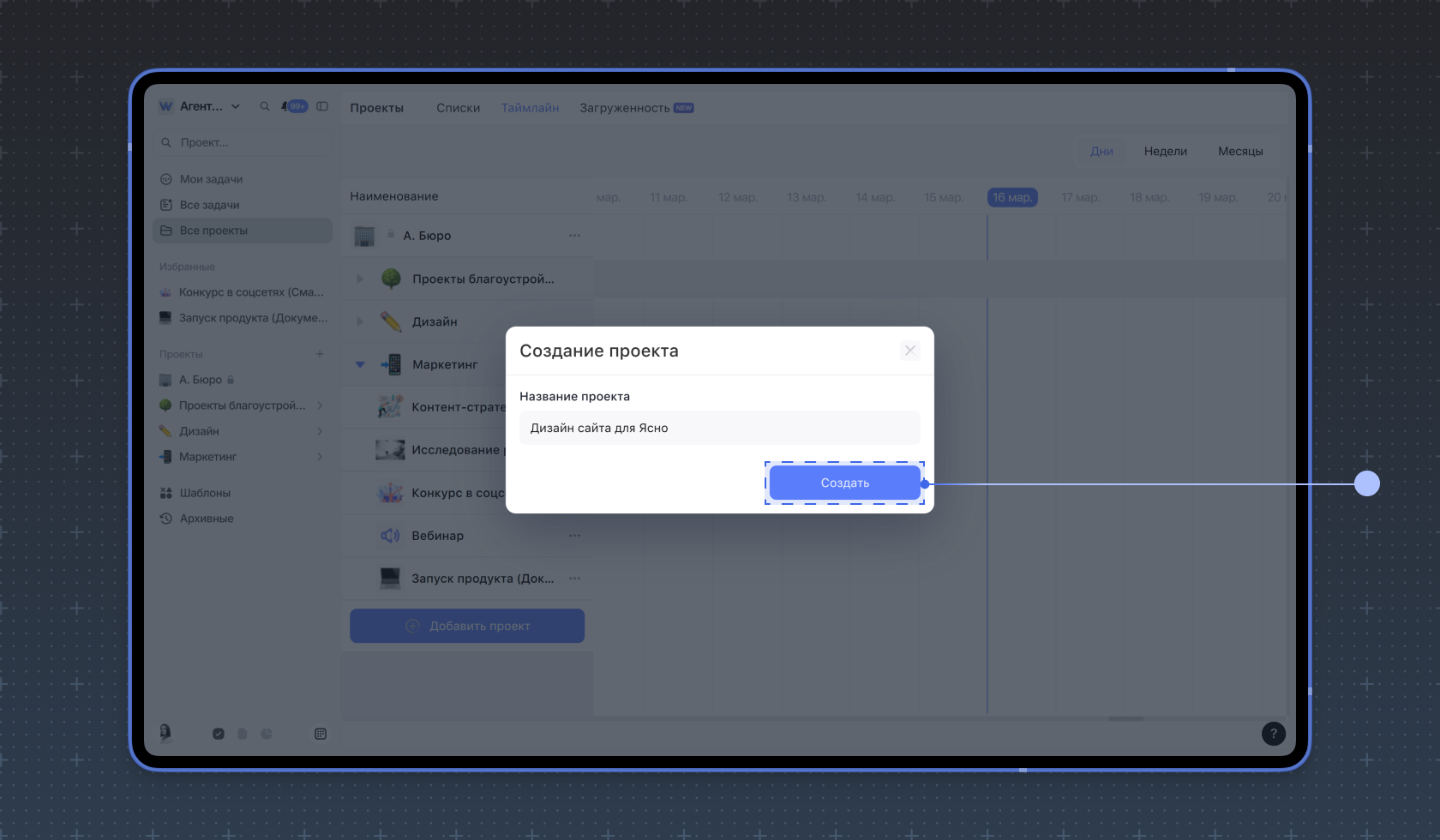Switch to the Списки tab
Image resolution: width=1440 pixels, height=840 pixels.
(x=458, y=108)
